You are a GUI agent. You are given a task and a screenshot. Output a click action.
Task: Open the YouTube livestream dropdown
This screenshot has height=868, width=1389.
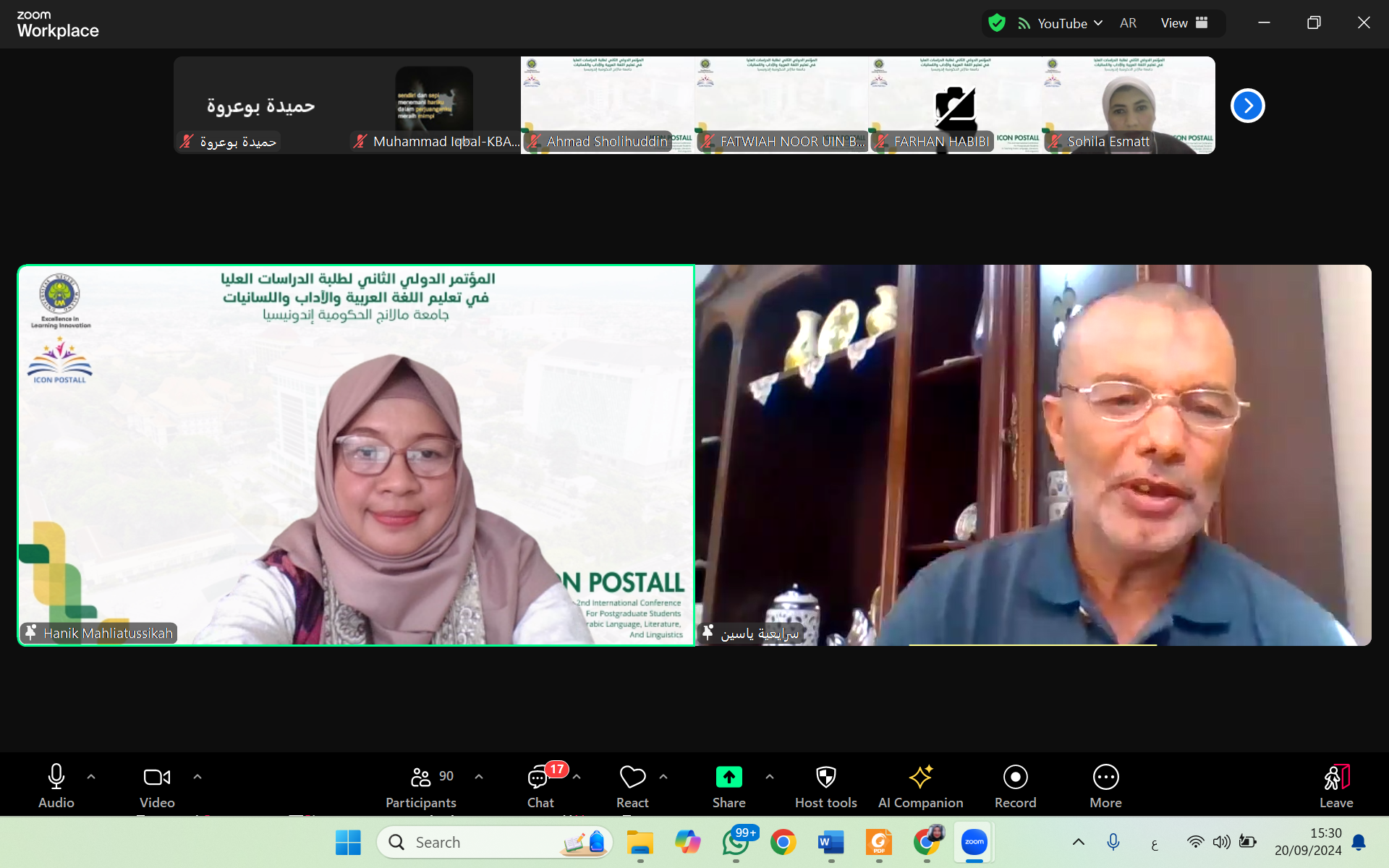click(x=1061, y=23)
